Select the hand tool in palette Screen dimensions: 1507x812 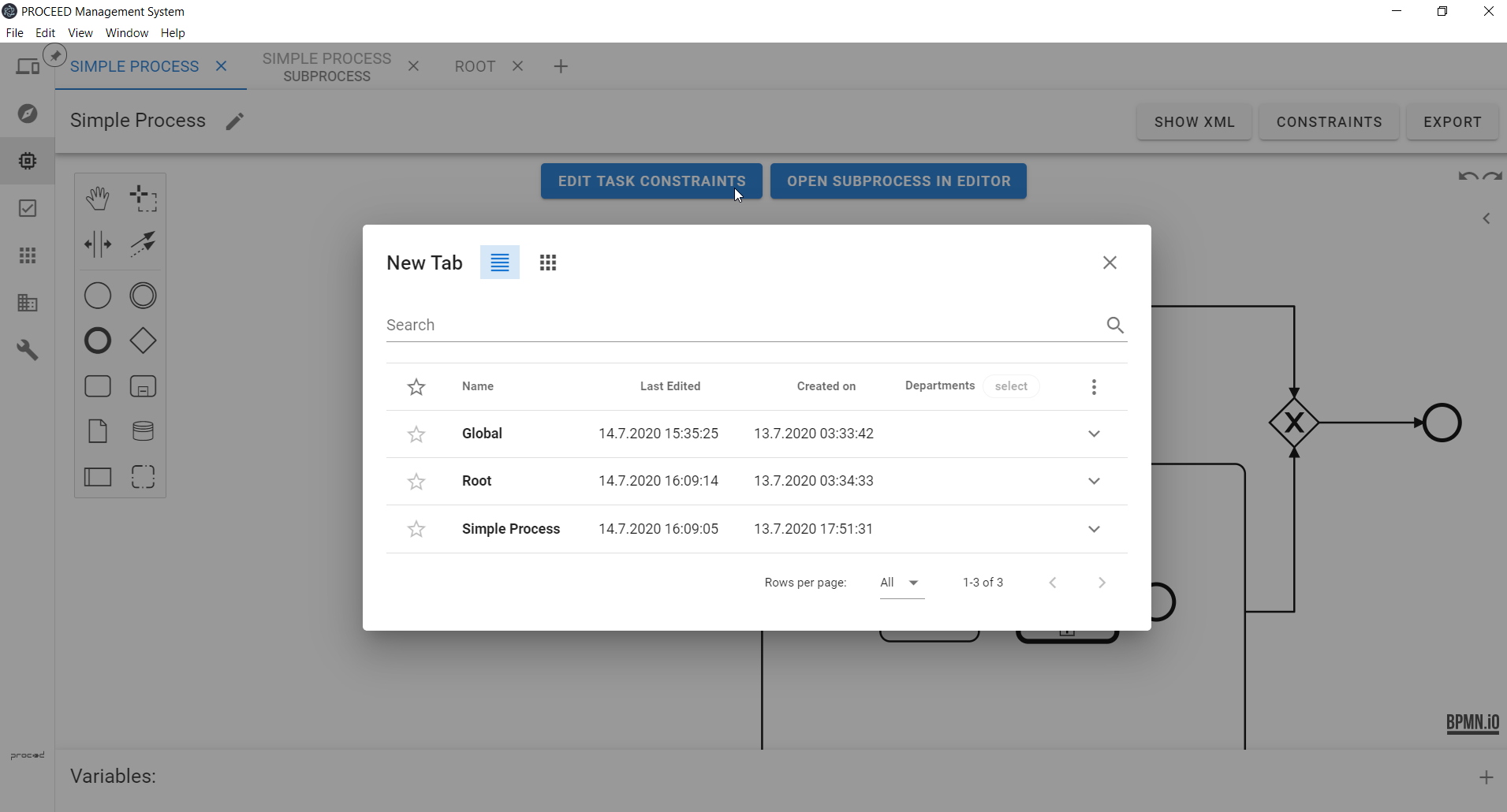tap(98, 199)
